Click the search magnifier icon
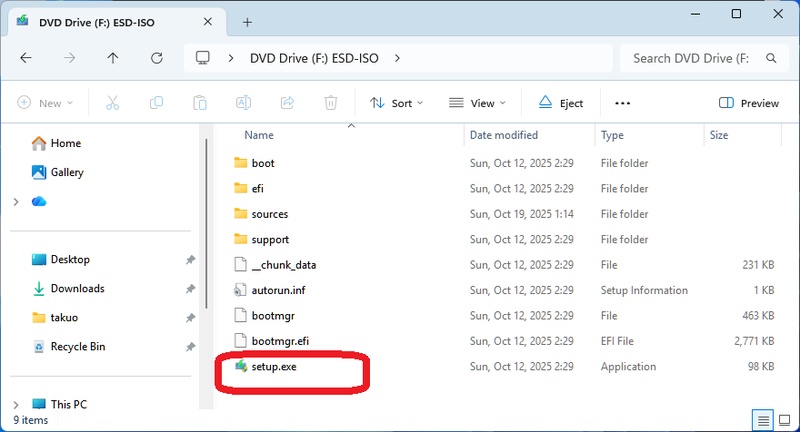Image resolution: width=800 pixels, height=432 pixels. 771,58
